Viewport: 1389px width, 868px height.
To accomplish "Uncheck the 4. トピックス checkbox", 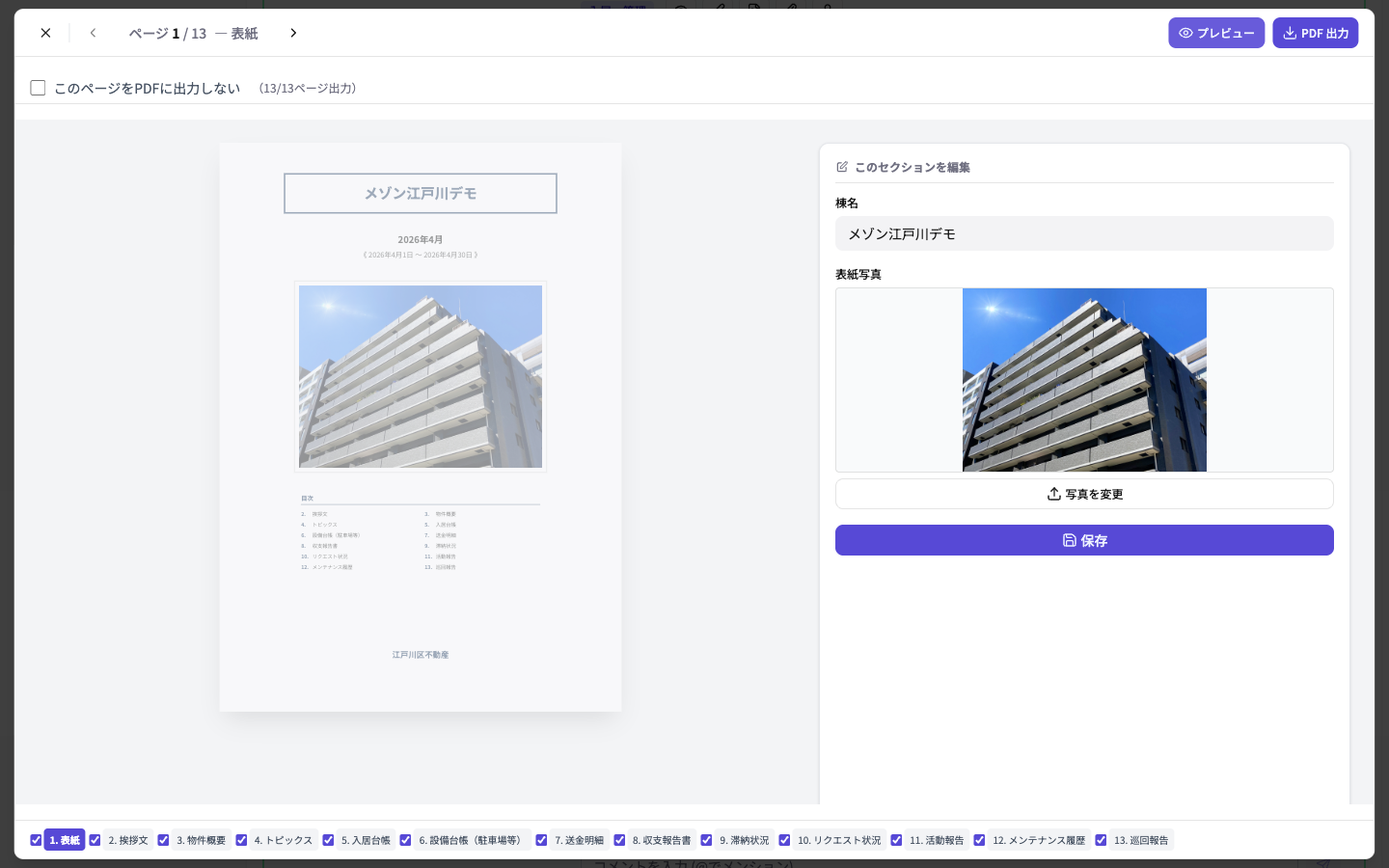I will tap(241, 840).
